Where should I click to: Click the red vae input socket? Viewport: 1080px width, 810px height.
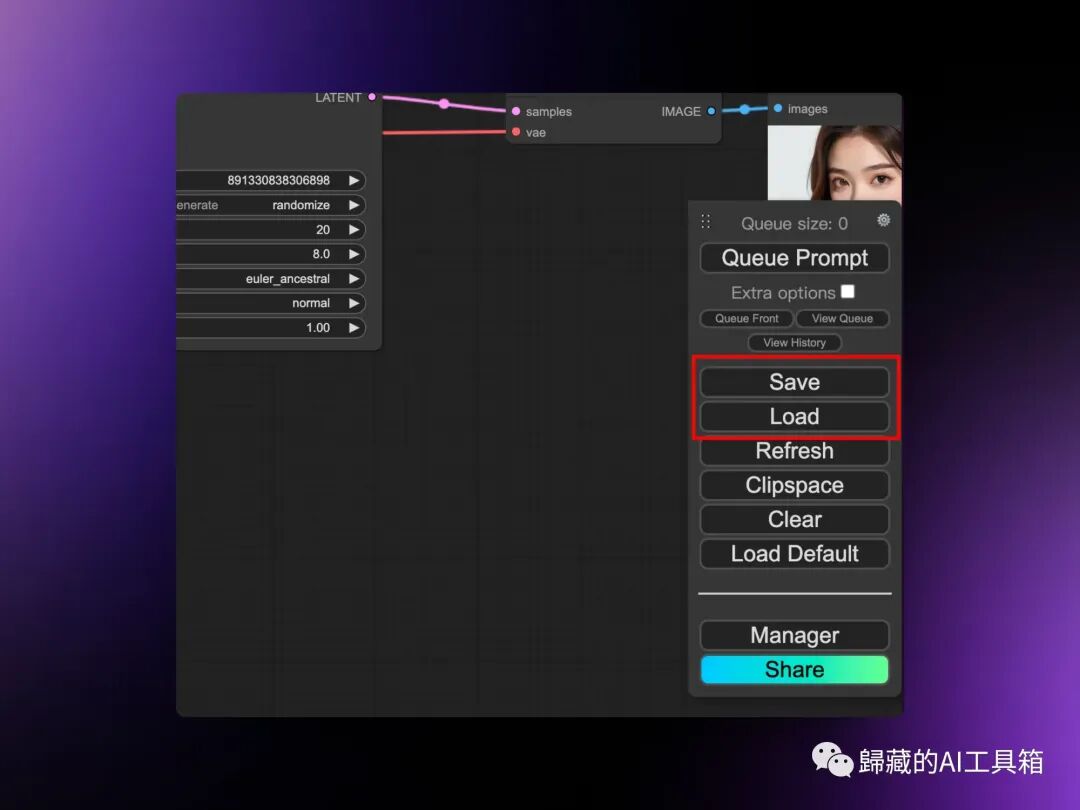[516, 132]
